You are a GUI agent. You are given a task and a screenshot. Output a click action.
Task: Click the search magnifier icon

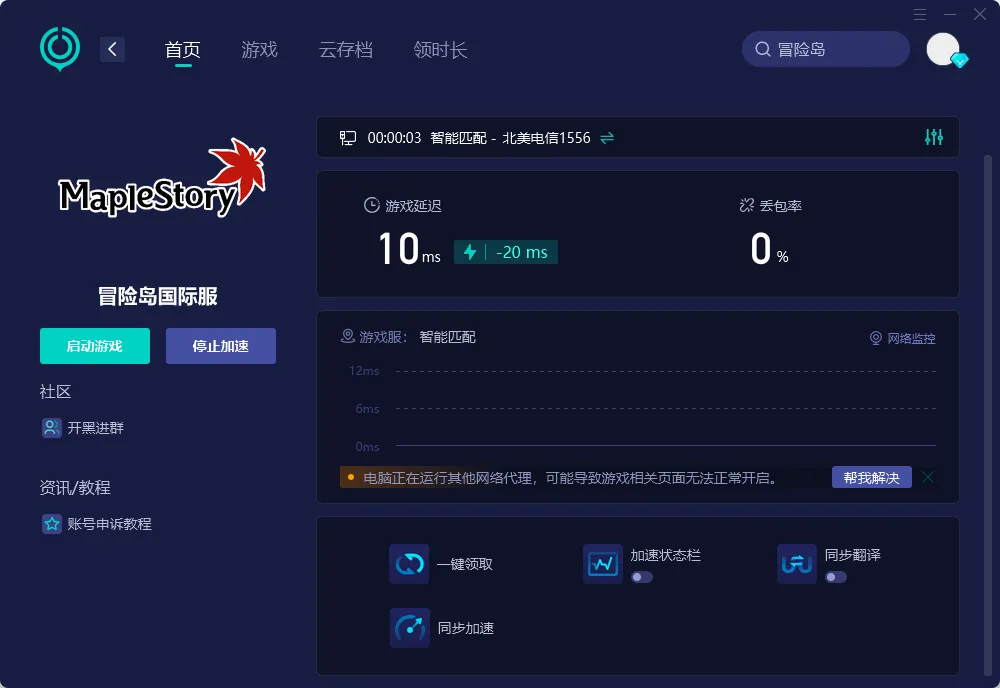pos(763,49)
